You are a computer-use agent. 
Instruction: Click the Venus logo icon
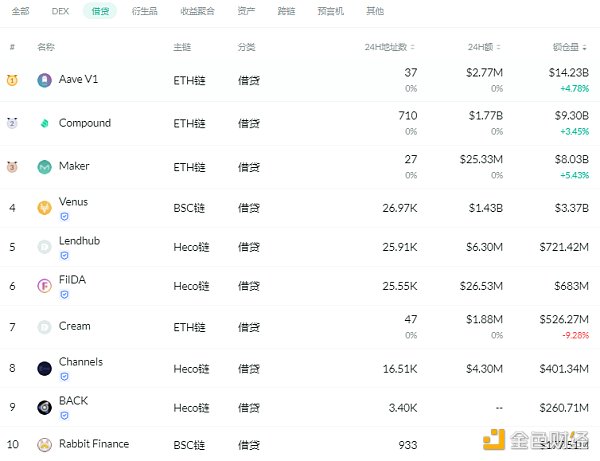pos(44,208)
